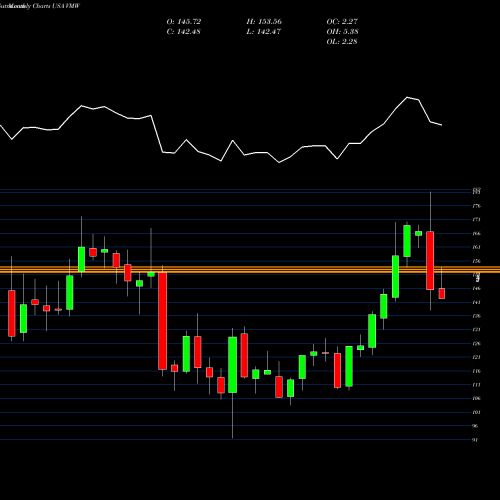Screen dimensions: 500x500
Task: Select the OH: 5.38 reading
Action: click(x=342, y=32)
